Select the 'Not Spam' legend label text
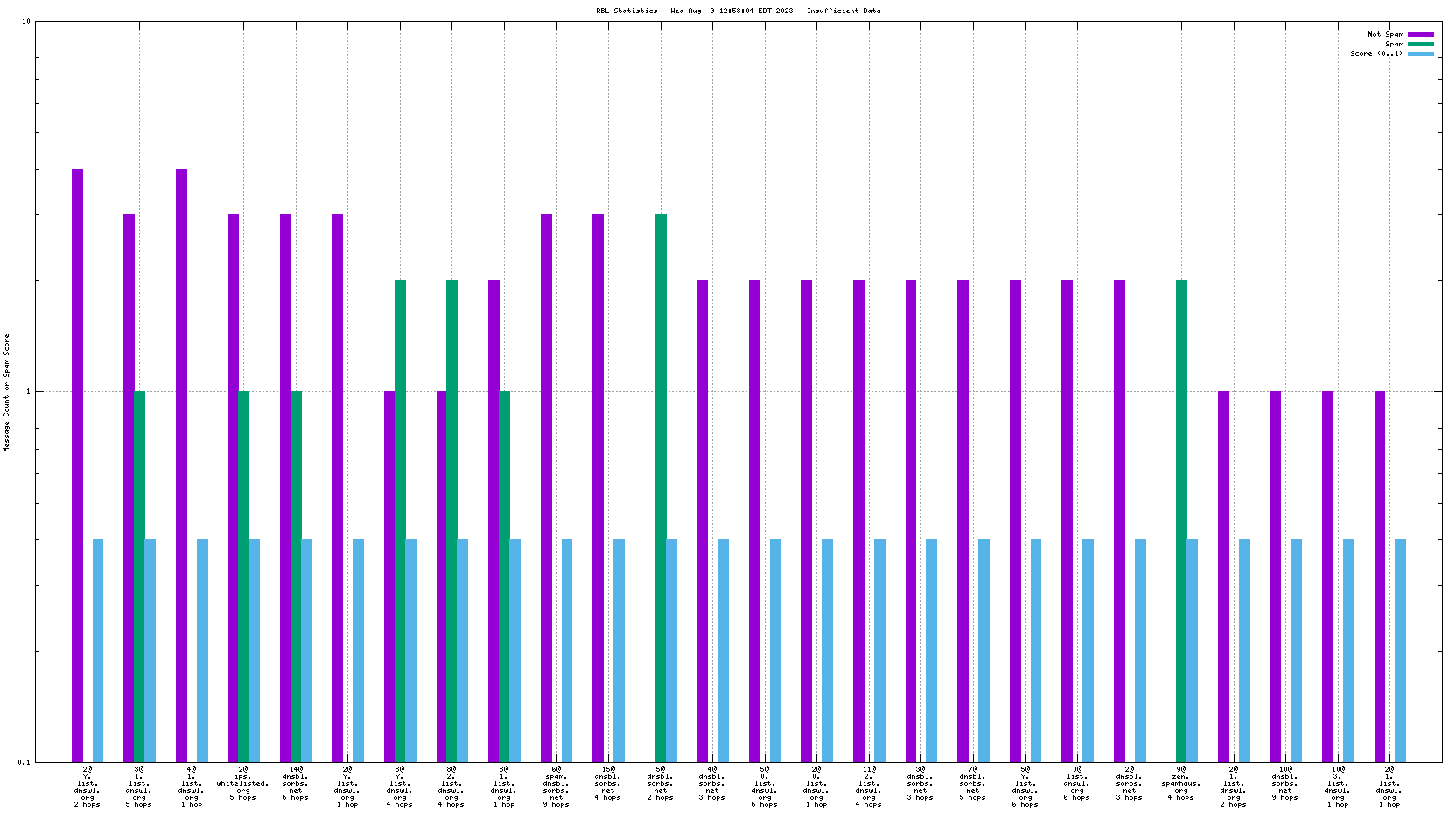1456x819 pixels. [1385, 35]
